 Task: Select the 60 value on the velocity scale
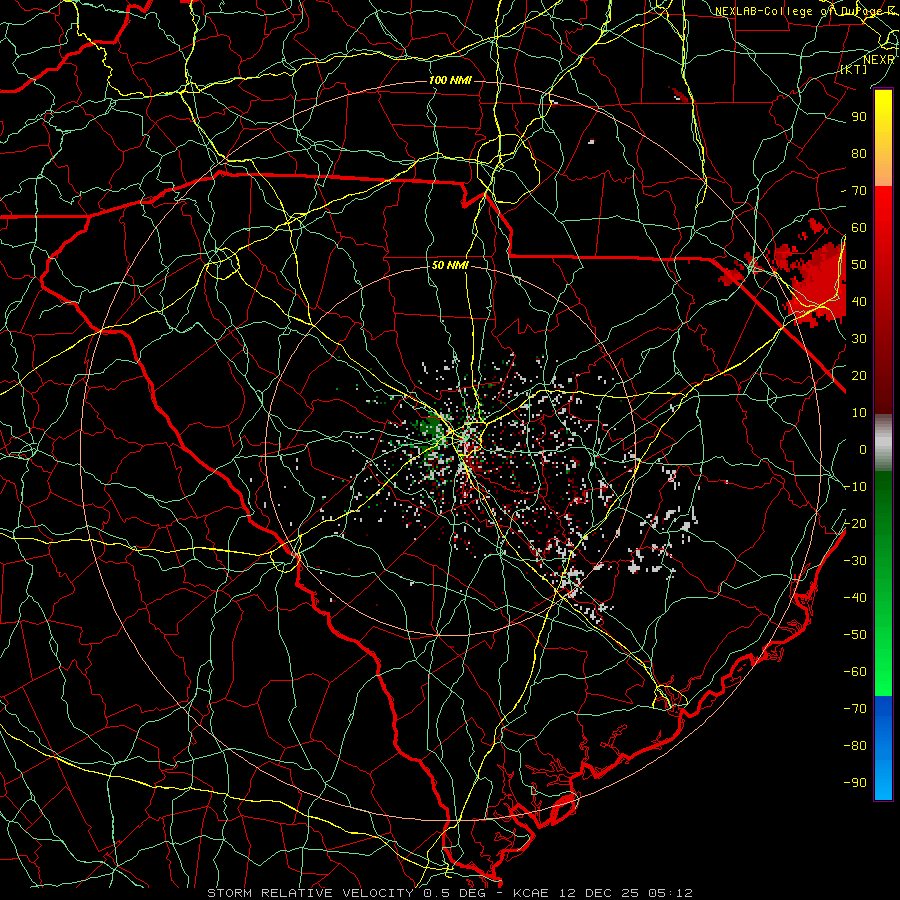coord(859,227)
